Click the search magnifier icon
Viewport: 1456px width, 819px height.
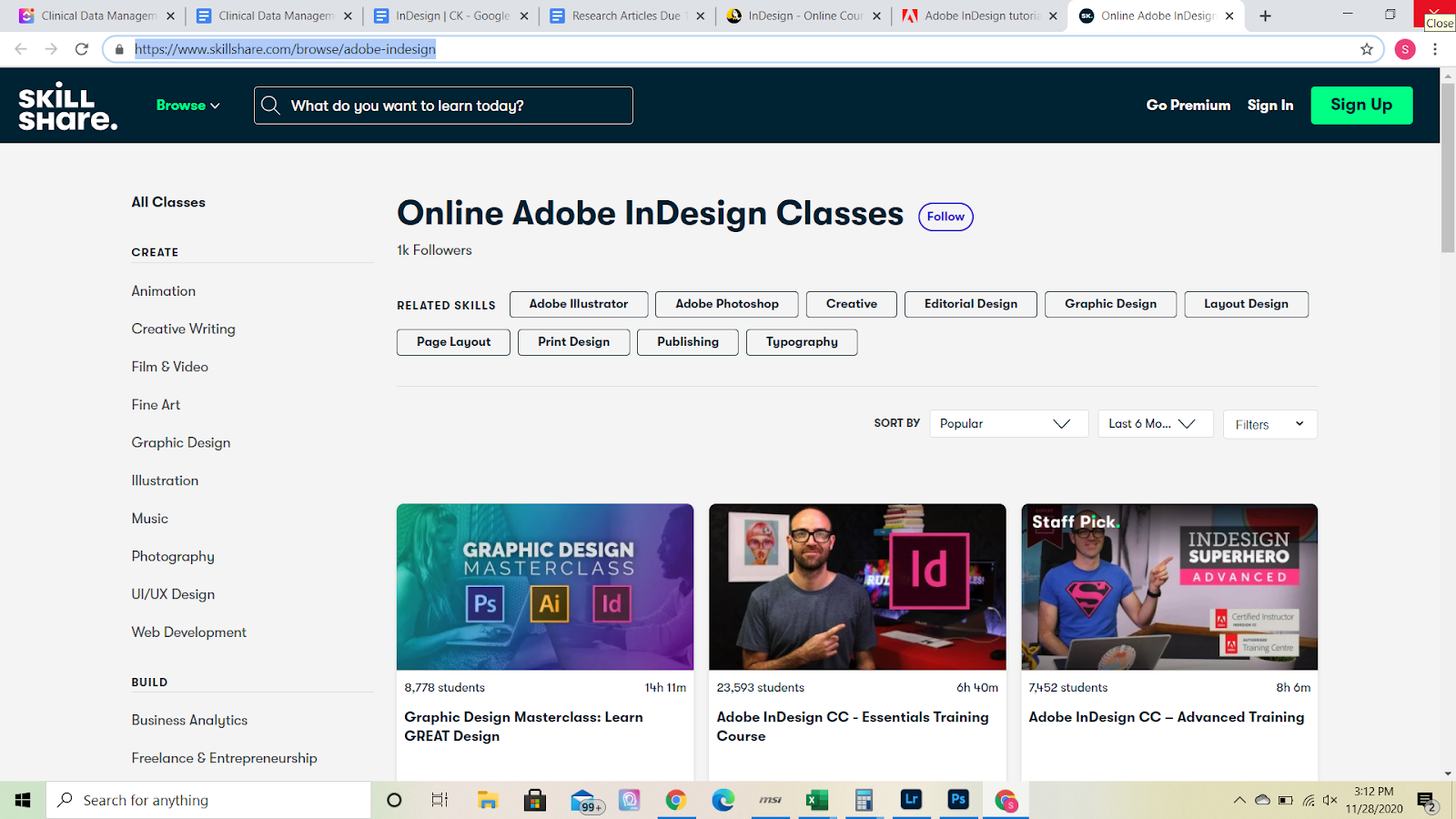coord(270,106)
